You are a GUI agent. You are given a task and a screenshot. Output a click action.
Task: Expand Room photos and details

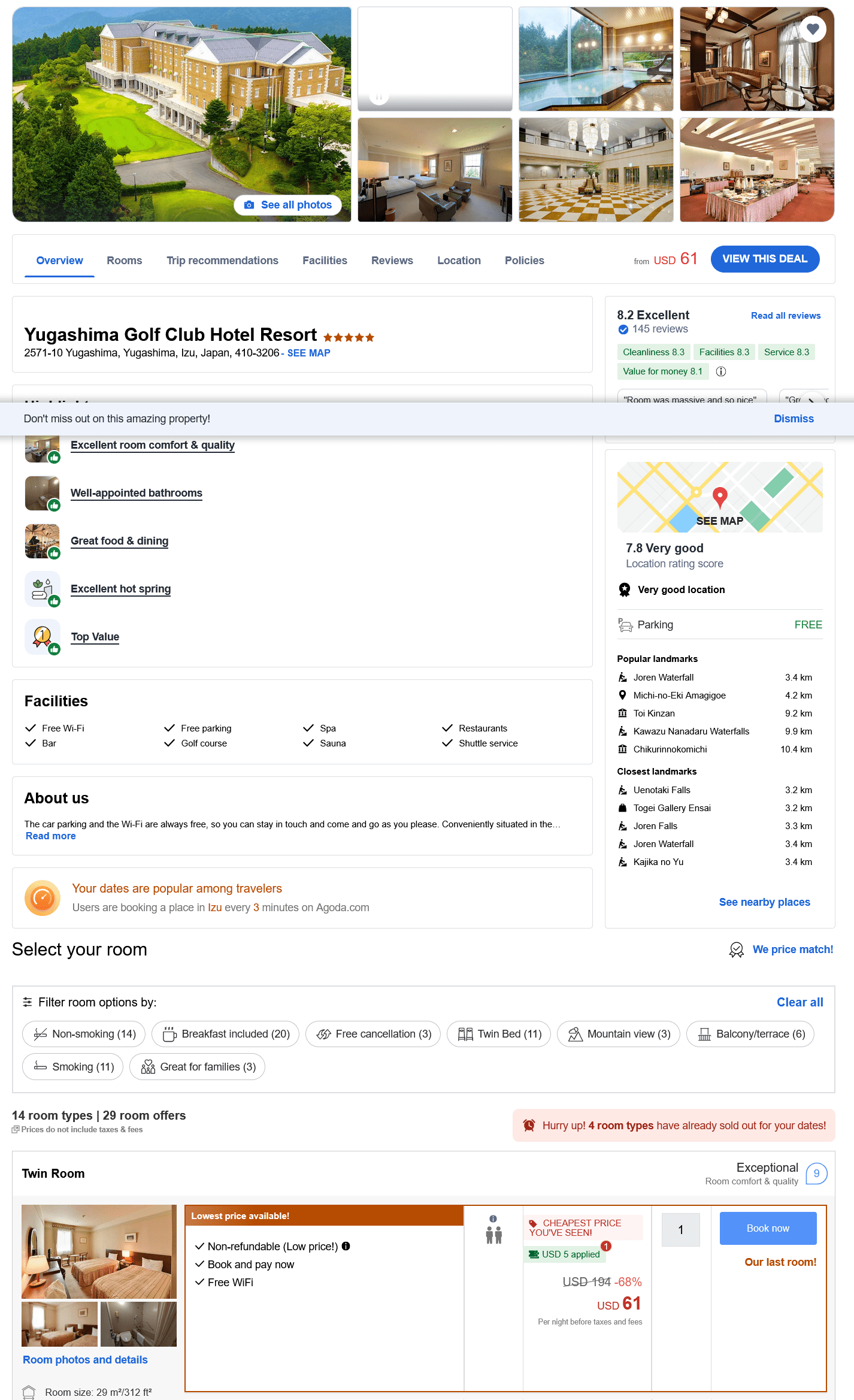click(85, 1360)
